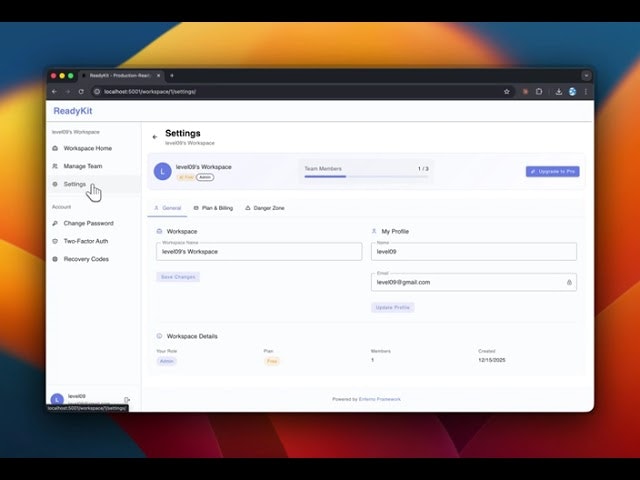Open Change Password page
The width and height of the screenshot is (640, 480).
click(x=93, y=223)
